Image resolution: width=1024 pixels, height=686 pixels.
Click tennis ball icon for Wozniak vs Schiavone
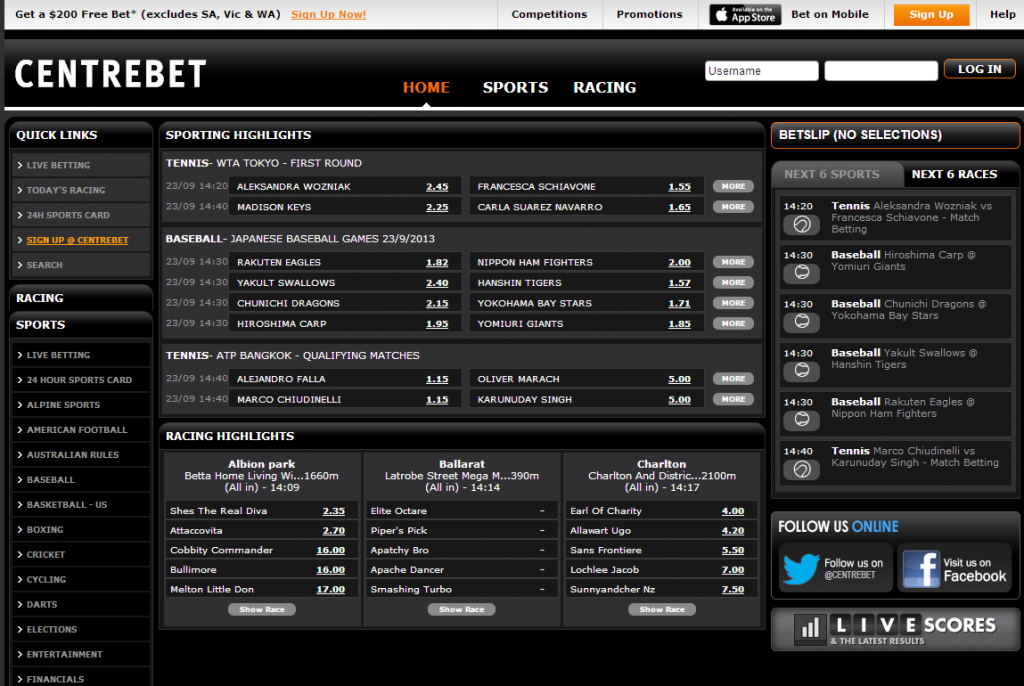pyautogui.click(x=801, y=225)
